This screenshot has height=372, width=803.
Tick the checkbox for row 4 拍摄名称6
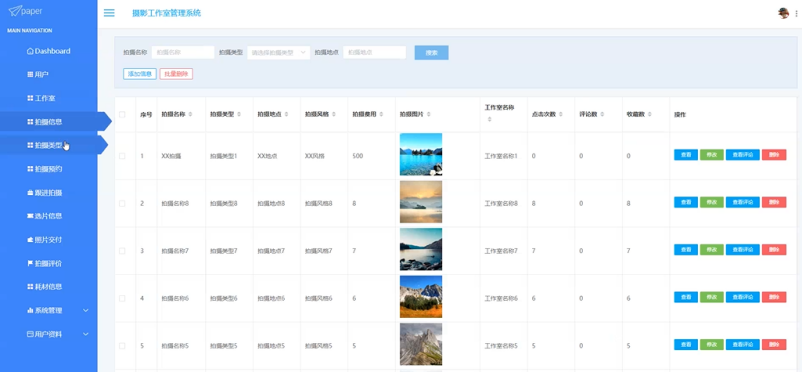(122, 298)
